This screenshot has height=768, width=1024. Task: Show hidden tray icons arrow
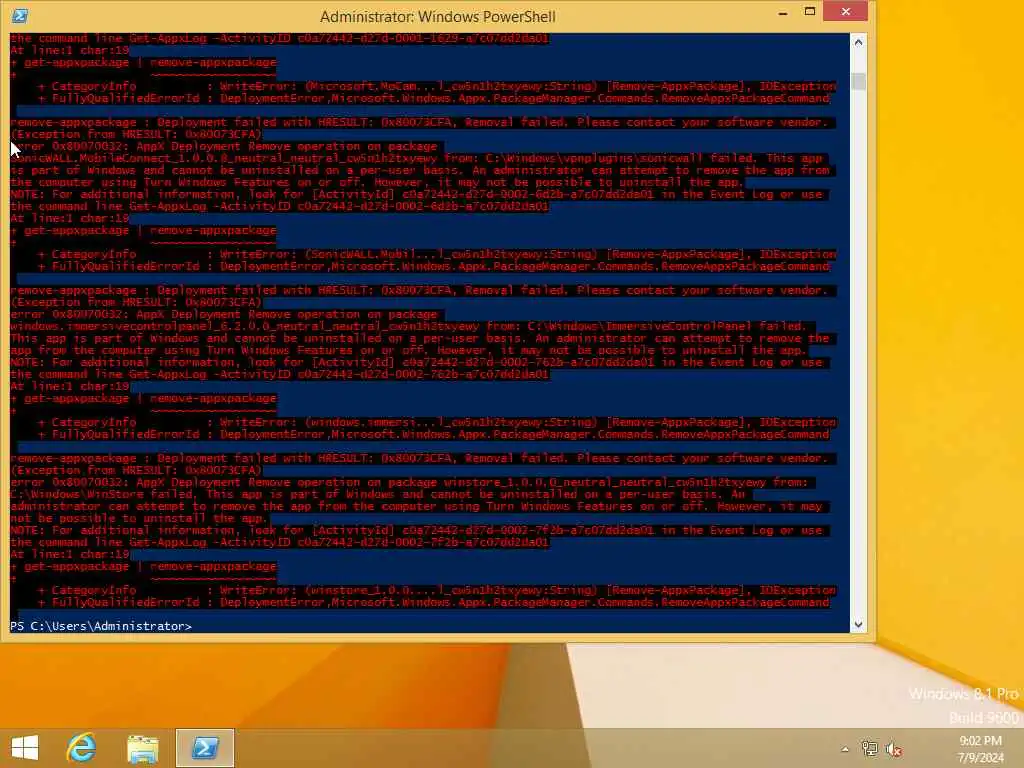tap(845, 750)
